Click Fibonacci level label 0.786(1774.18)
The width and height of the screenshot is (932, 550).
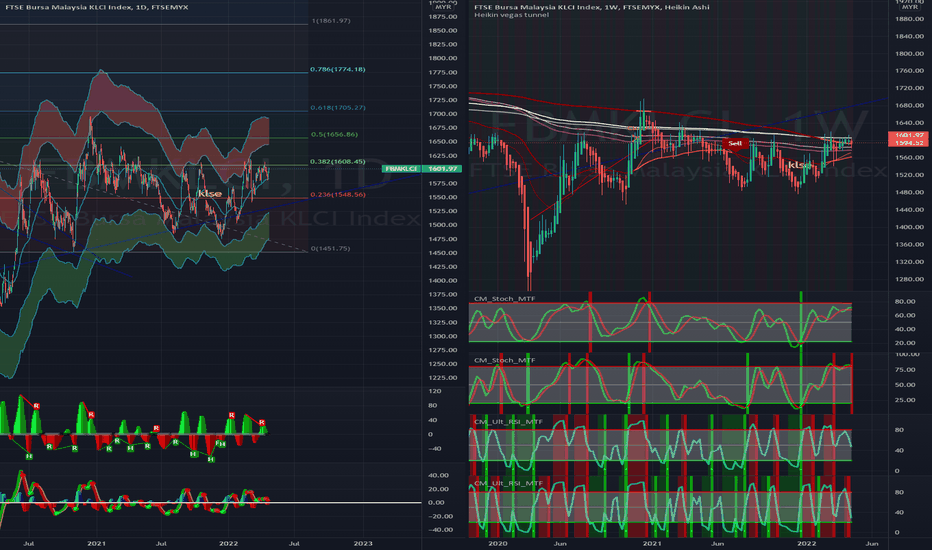[338, 70]
